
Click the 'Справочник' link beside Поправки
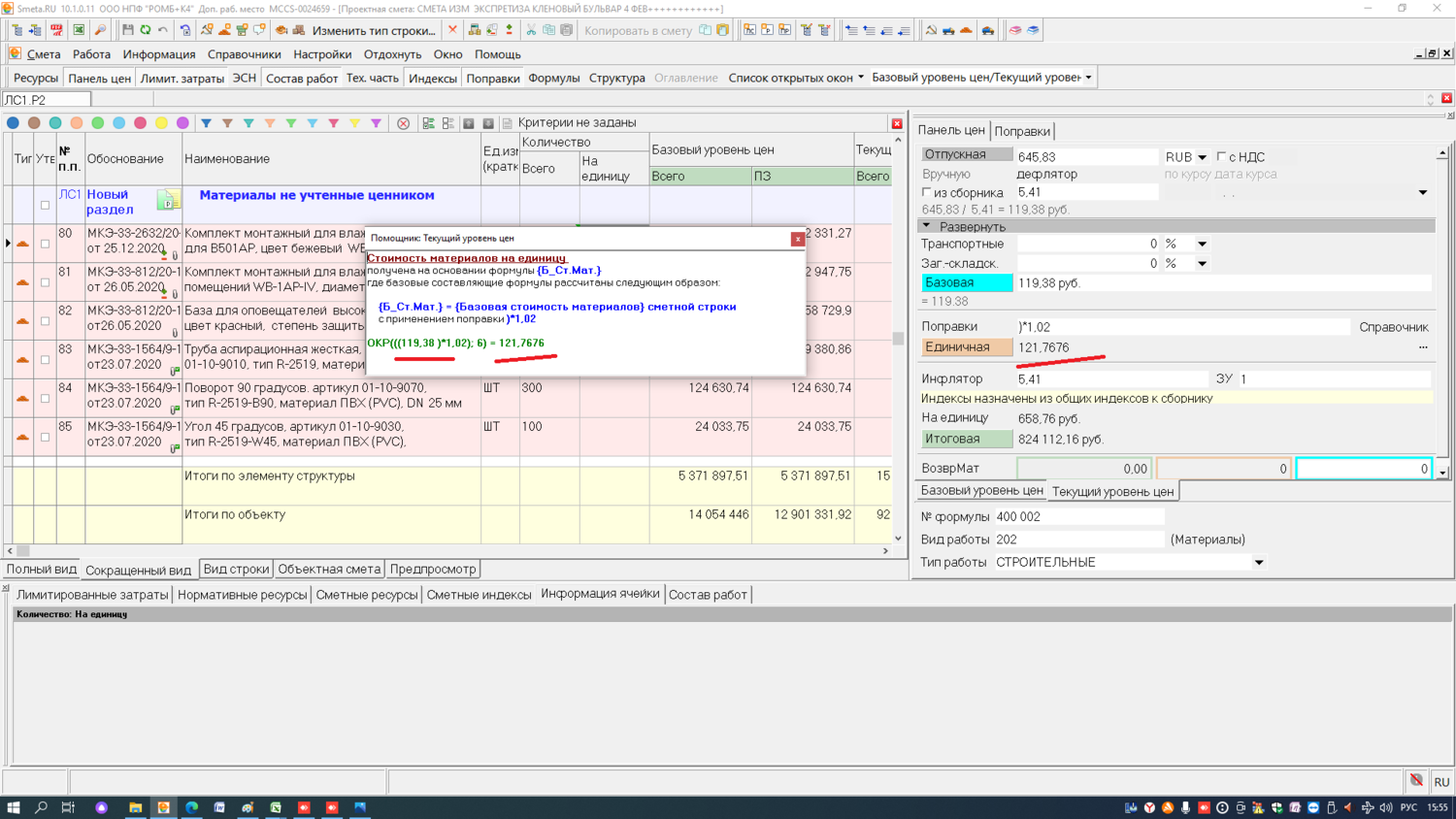(1393, 327)
